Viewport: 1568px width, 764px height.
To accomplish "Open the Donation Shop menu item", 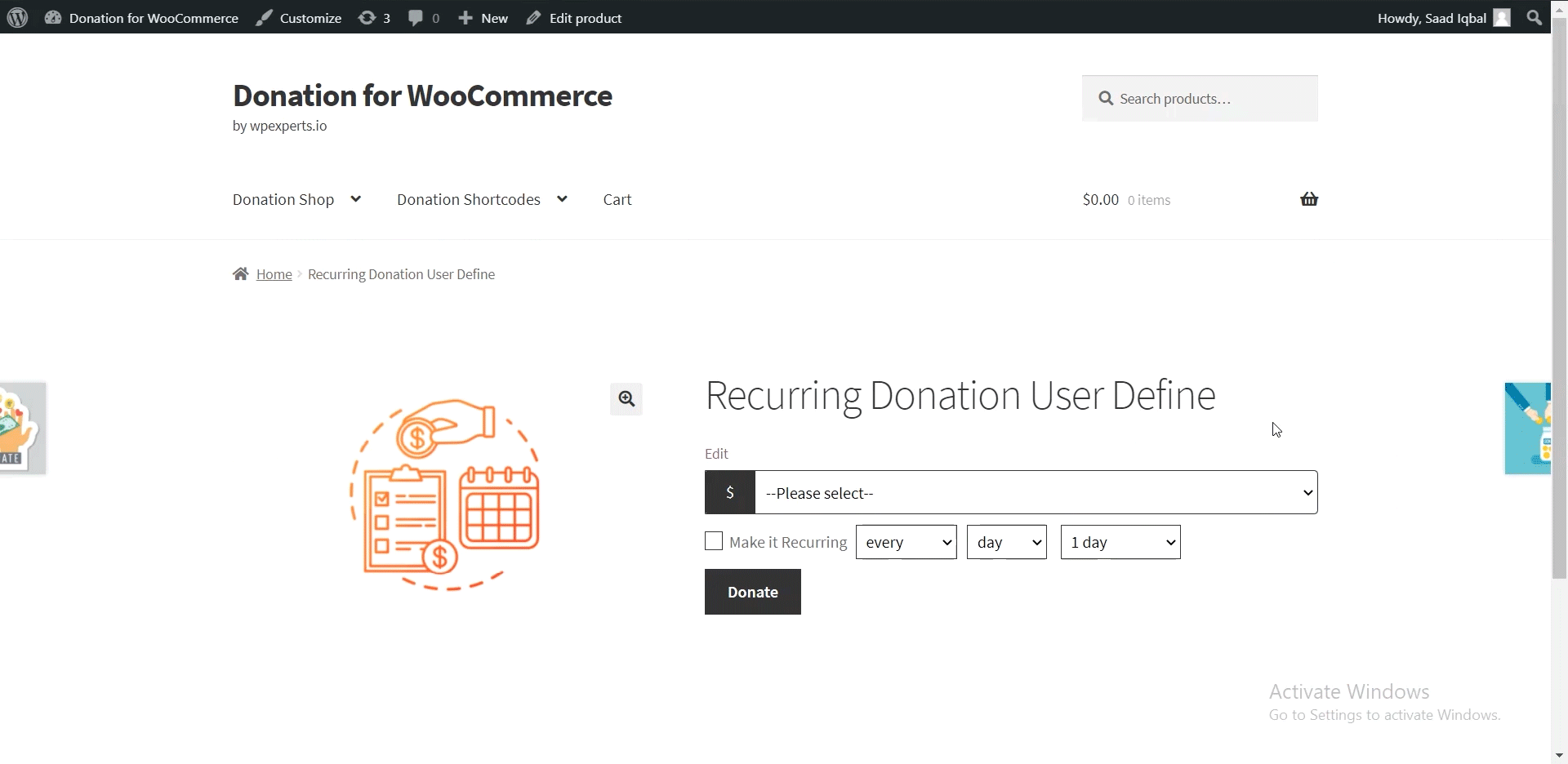I will (283, 200).
